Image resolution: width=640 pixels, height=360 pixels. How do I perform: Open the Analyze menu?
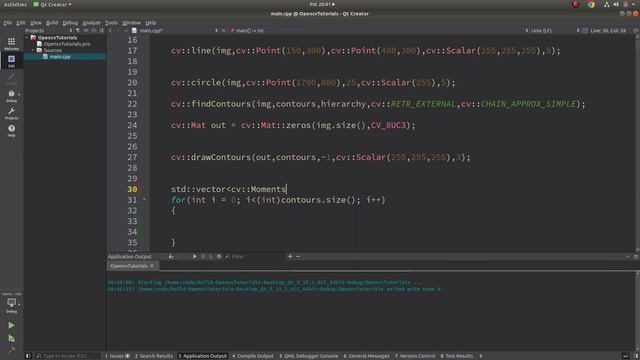pyautogui.click(x=91, y=23)
